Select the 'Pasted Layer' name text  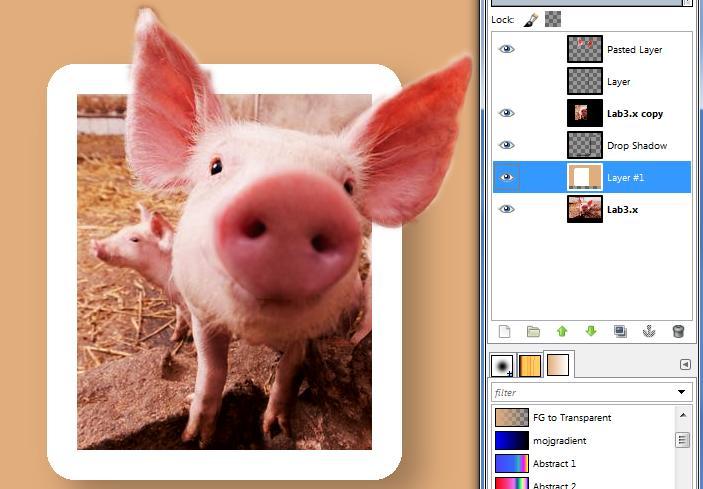click(634, 50)
